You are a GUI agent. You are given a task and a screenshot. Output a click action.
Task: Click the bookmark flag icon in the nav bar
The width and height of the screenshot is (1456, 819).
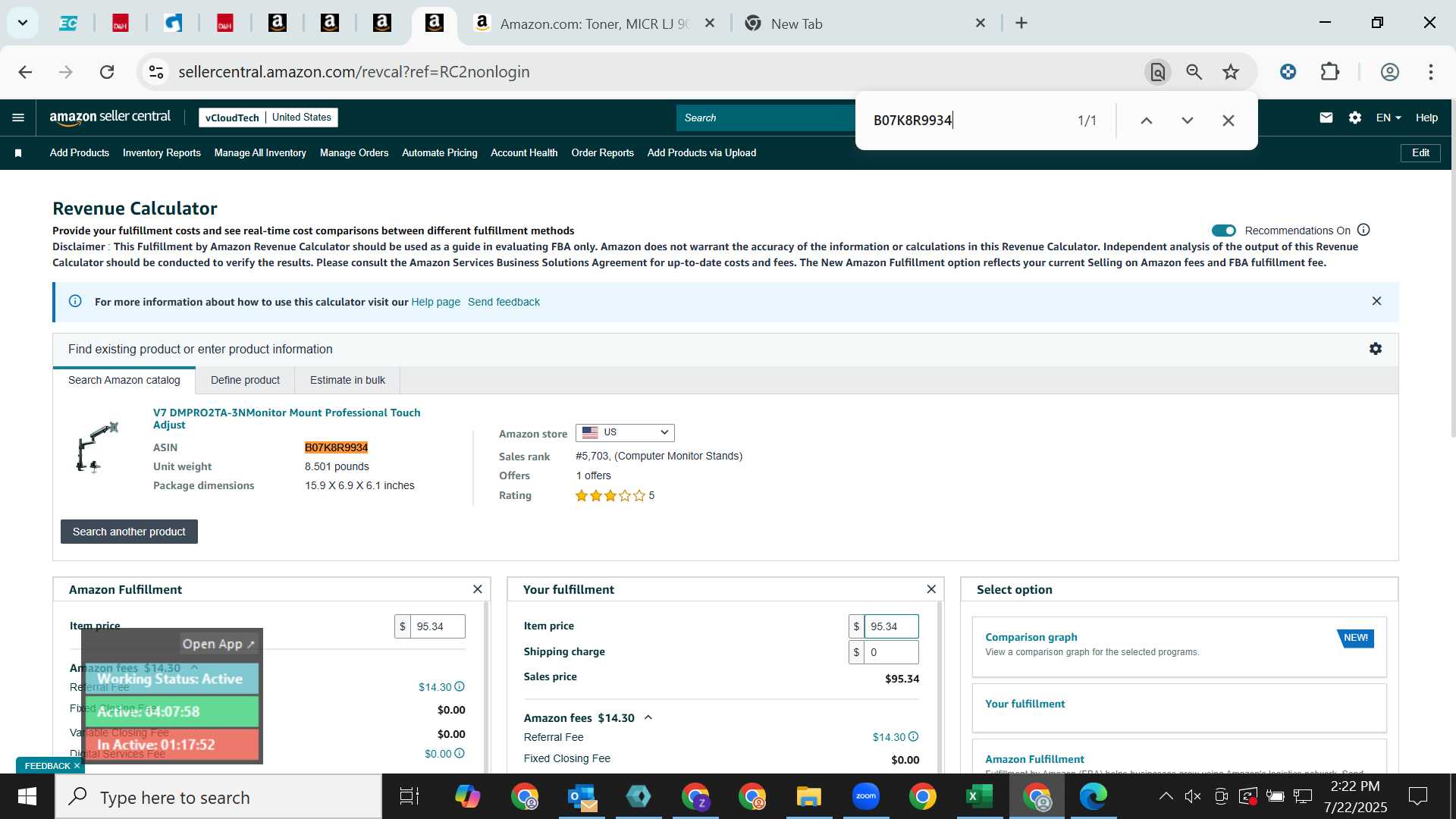pos(18,153)
